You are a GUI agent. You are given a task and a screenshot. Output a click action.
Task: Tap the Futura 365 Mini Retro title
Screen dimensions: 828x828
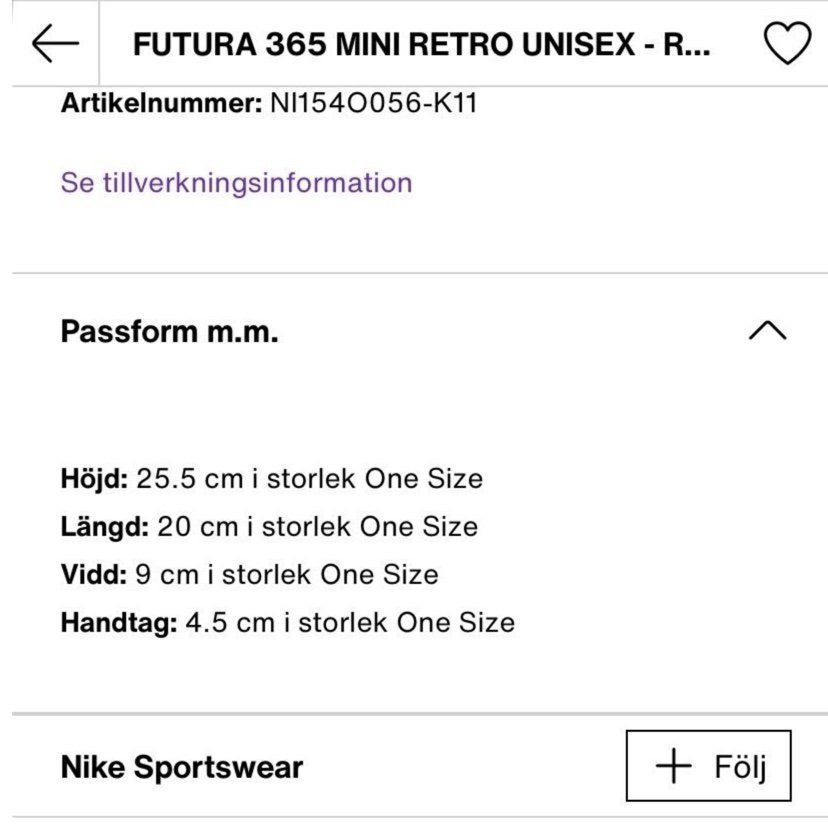pyautogui.click(x=421, y=45)
